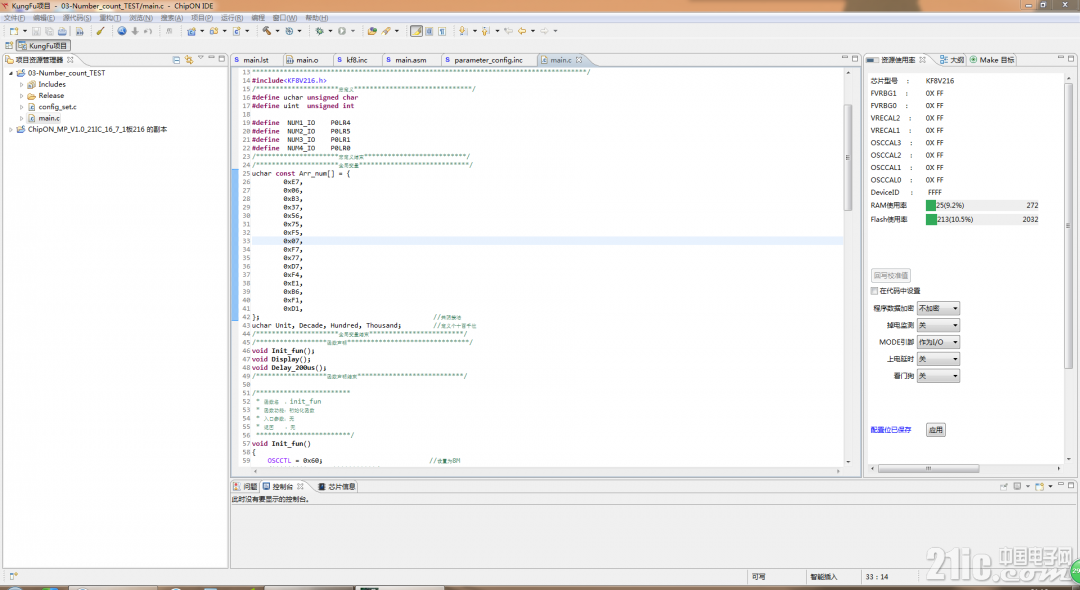Close the main.c editor tab
Image resolution: width=1080 pixels, height=590 pixels.
pyautogui.click(x=579, y=60)
